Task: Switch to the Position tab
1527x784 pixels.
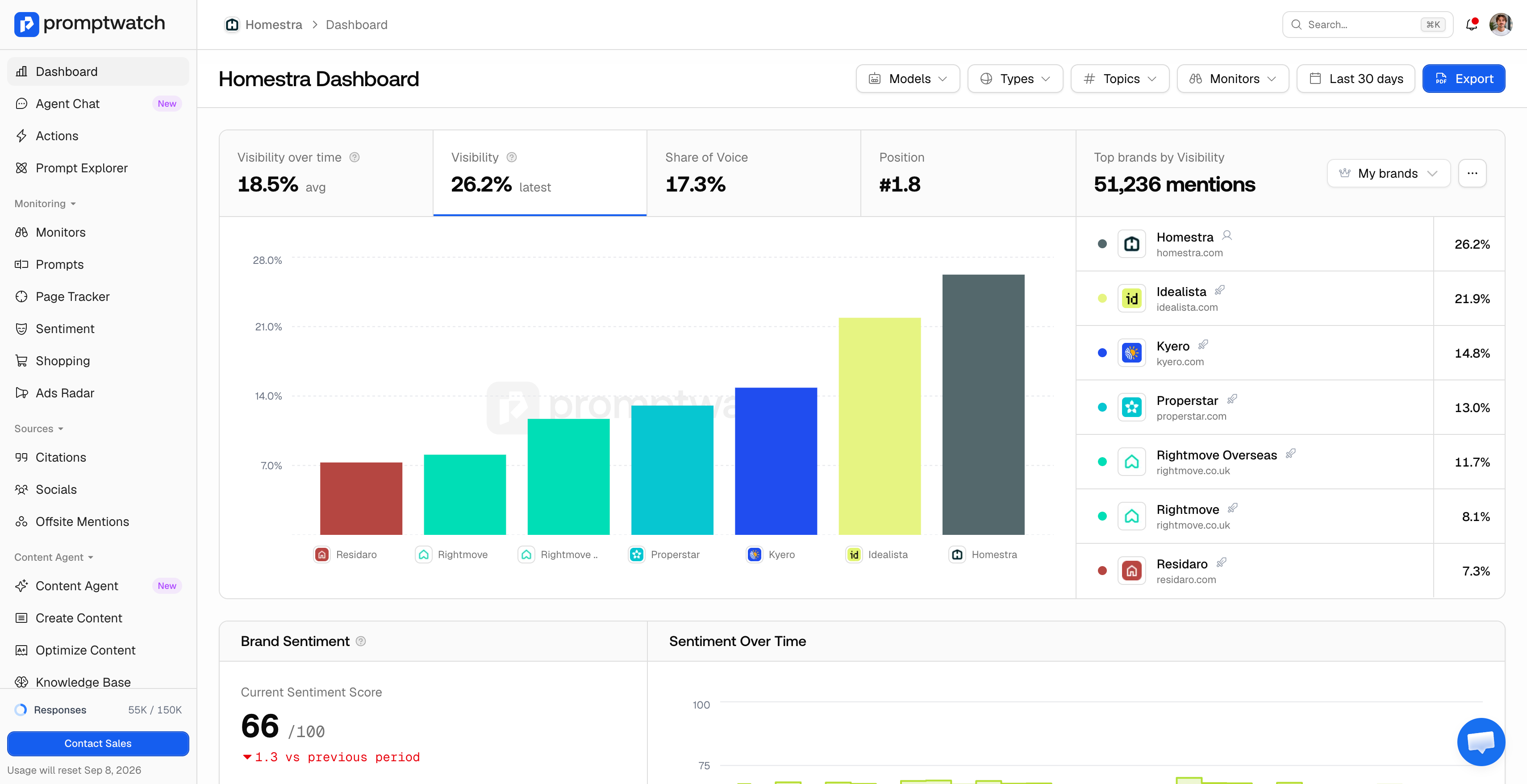Action: click(x=968, y=172)
